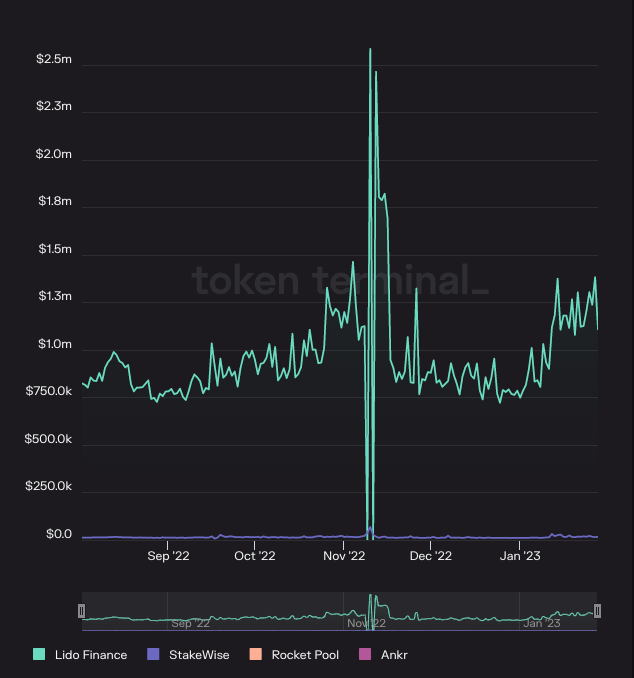This screenshot has height=678, width=634.
Task: Toggle the Rocket Pool legend swatch
Action: [256, 654]
